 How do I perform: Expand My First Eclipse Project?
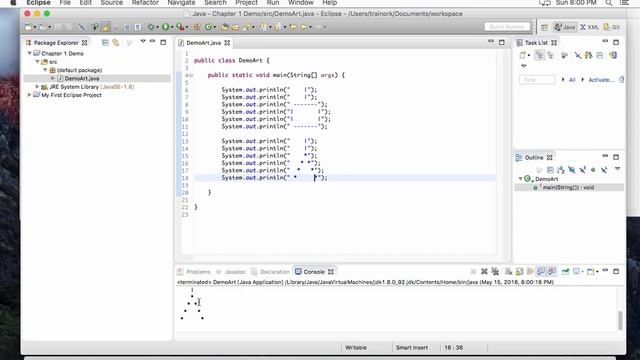pyautogui.click(x=29, y=95)
